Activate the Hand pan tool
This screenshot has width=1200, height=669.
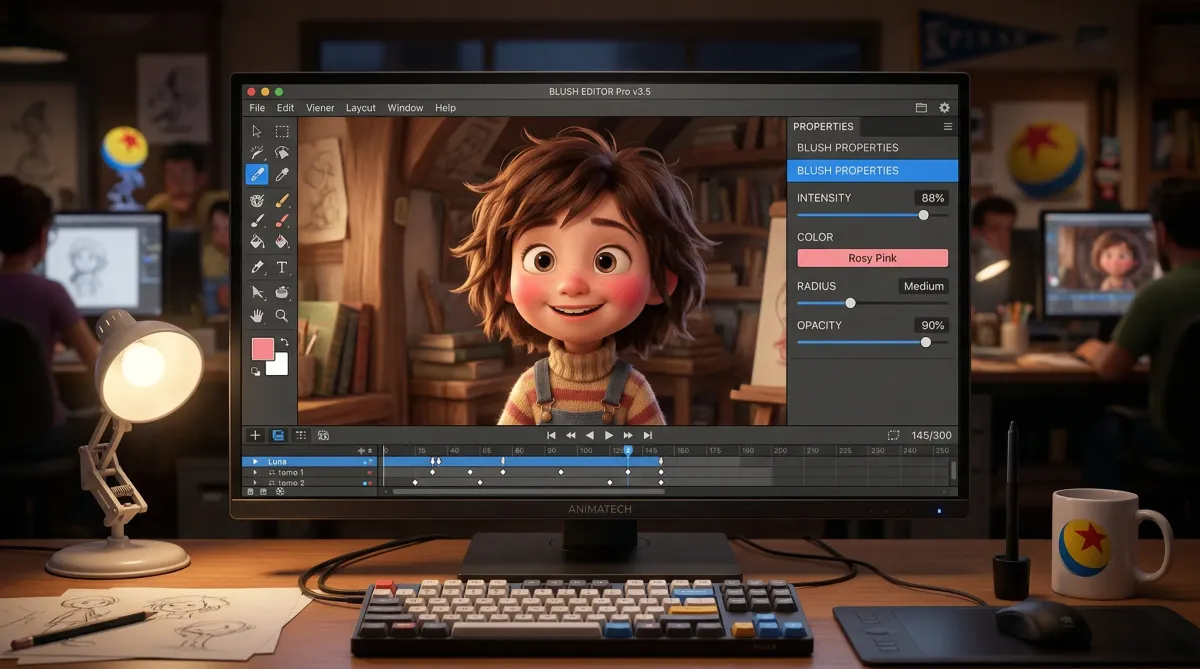point(257,316)
